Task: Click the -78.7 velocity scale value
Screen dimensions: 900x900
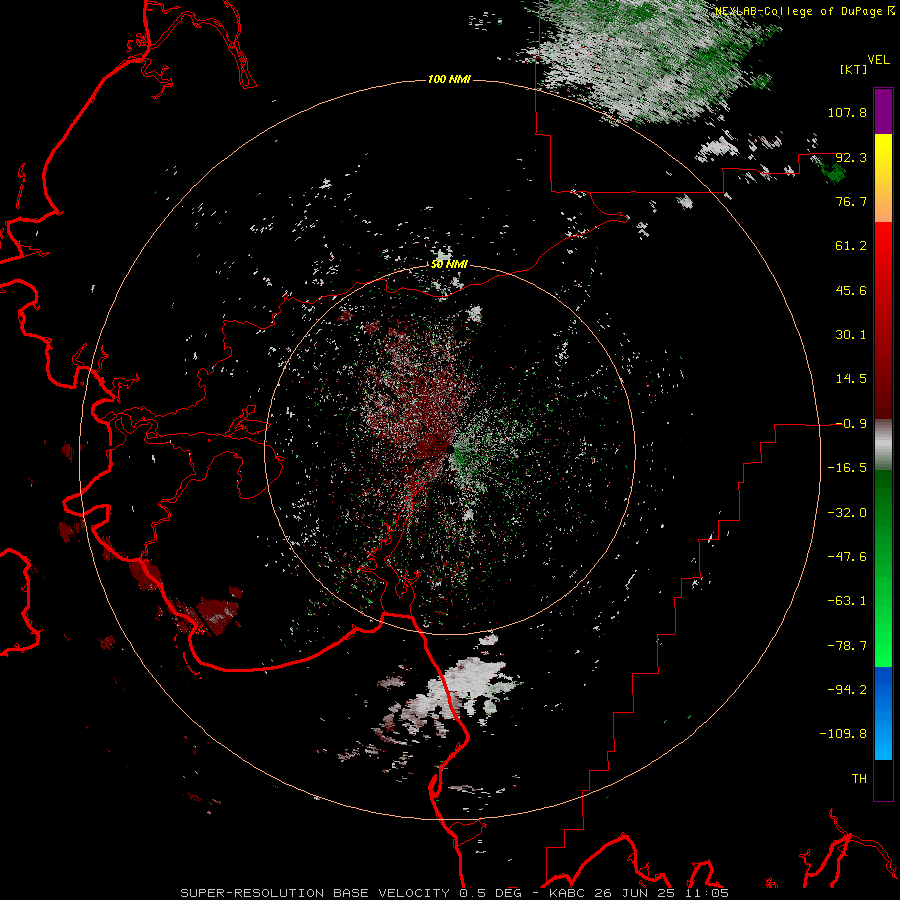Action: point(847,646)
